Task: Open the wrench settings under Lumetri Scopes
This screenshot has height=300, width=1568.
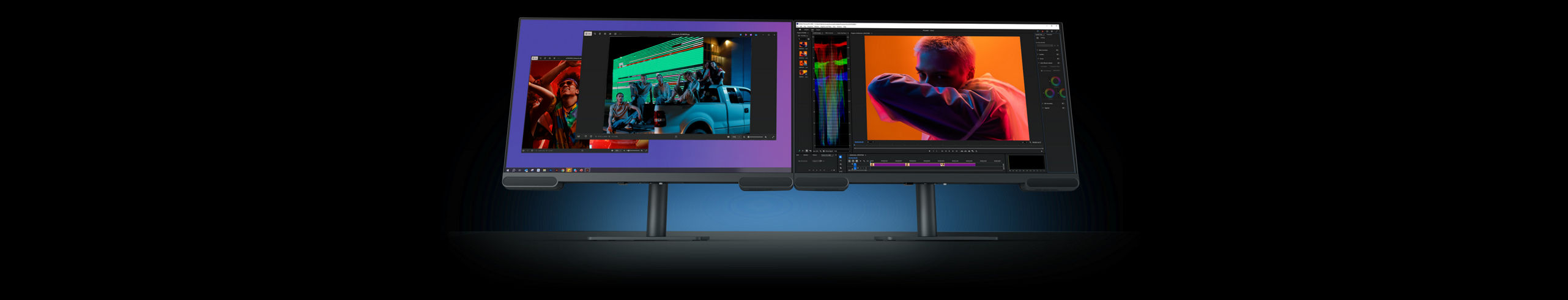Action: 820,151
